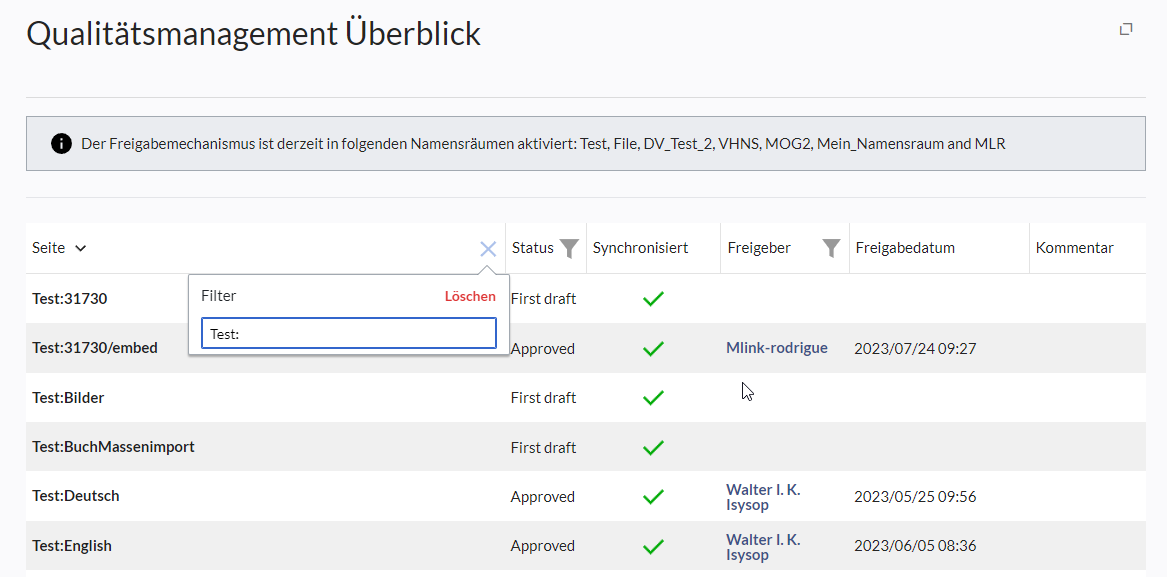Click the Synchronisiert column header

(x=640, y=248)
